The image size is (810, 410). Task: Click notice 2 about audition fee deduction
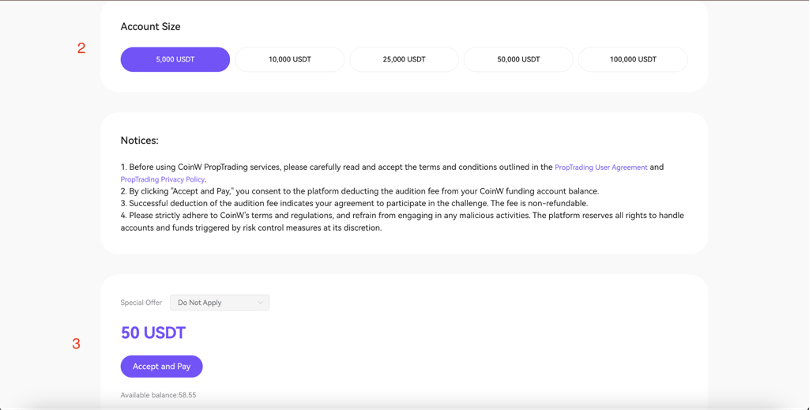(x=360, y=191)
